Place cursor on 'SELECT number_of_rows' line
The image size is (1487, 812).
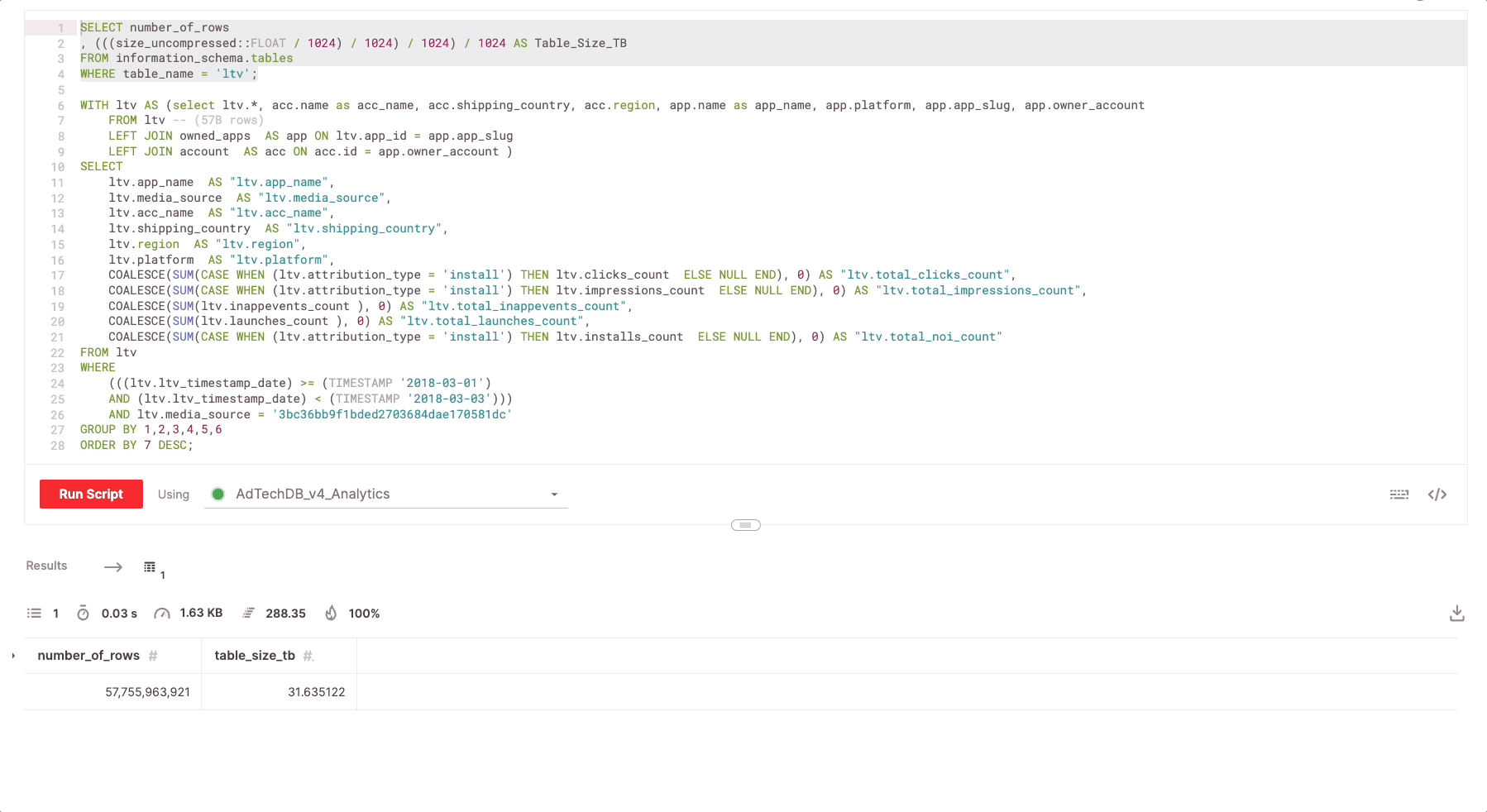coord(155,27)
